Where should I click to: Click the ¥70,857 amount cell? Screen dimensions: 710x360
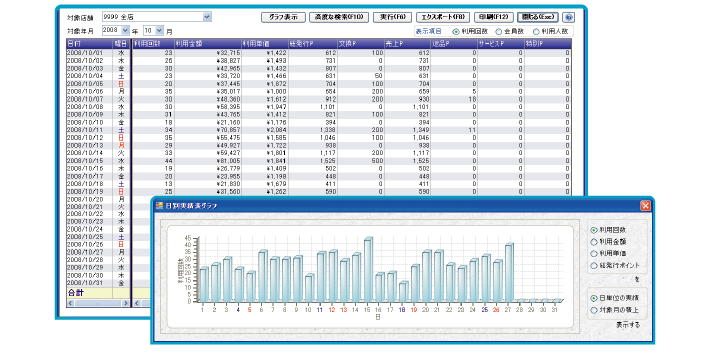pos(208,130)
